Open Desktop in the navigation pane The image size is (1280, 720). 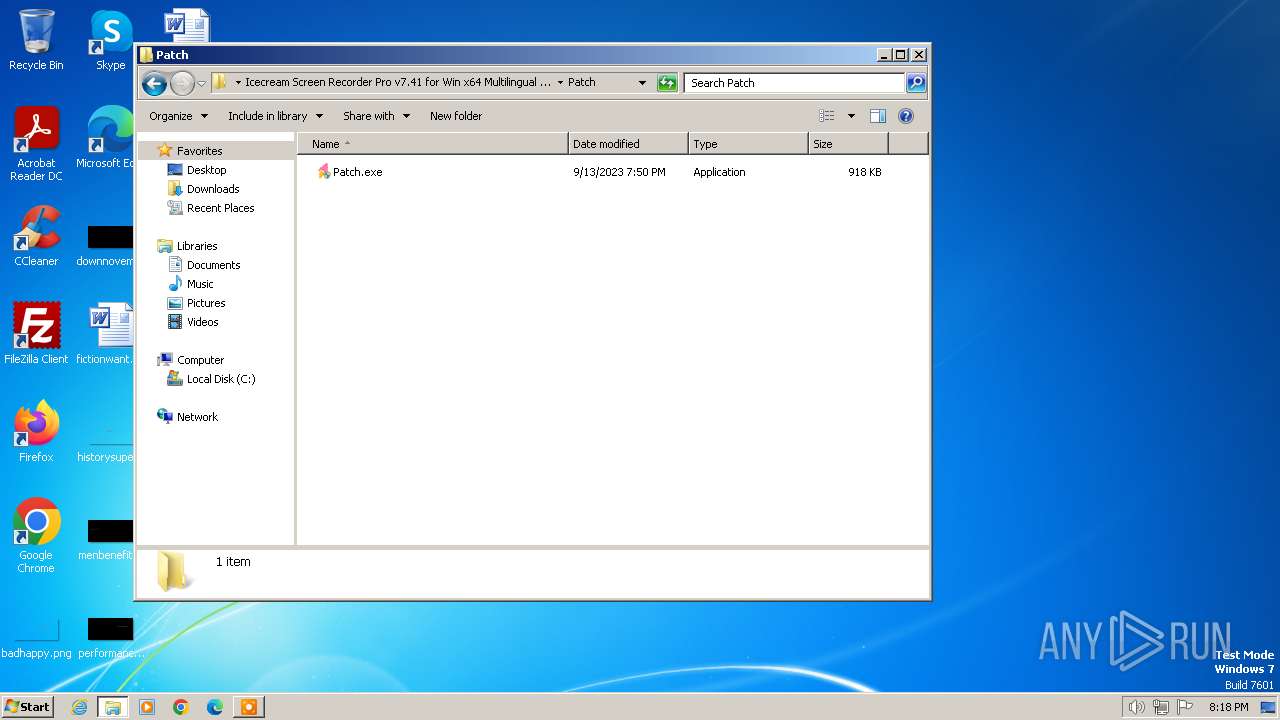point(206,170)
